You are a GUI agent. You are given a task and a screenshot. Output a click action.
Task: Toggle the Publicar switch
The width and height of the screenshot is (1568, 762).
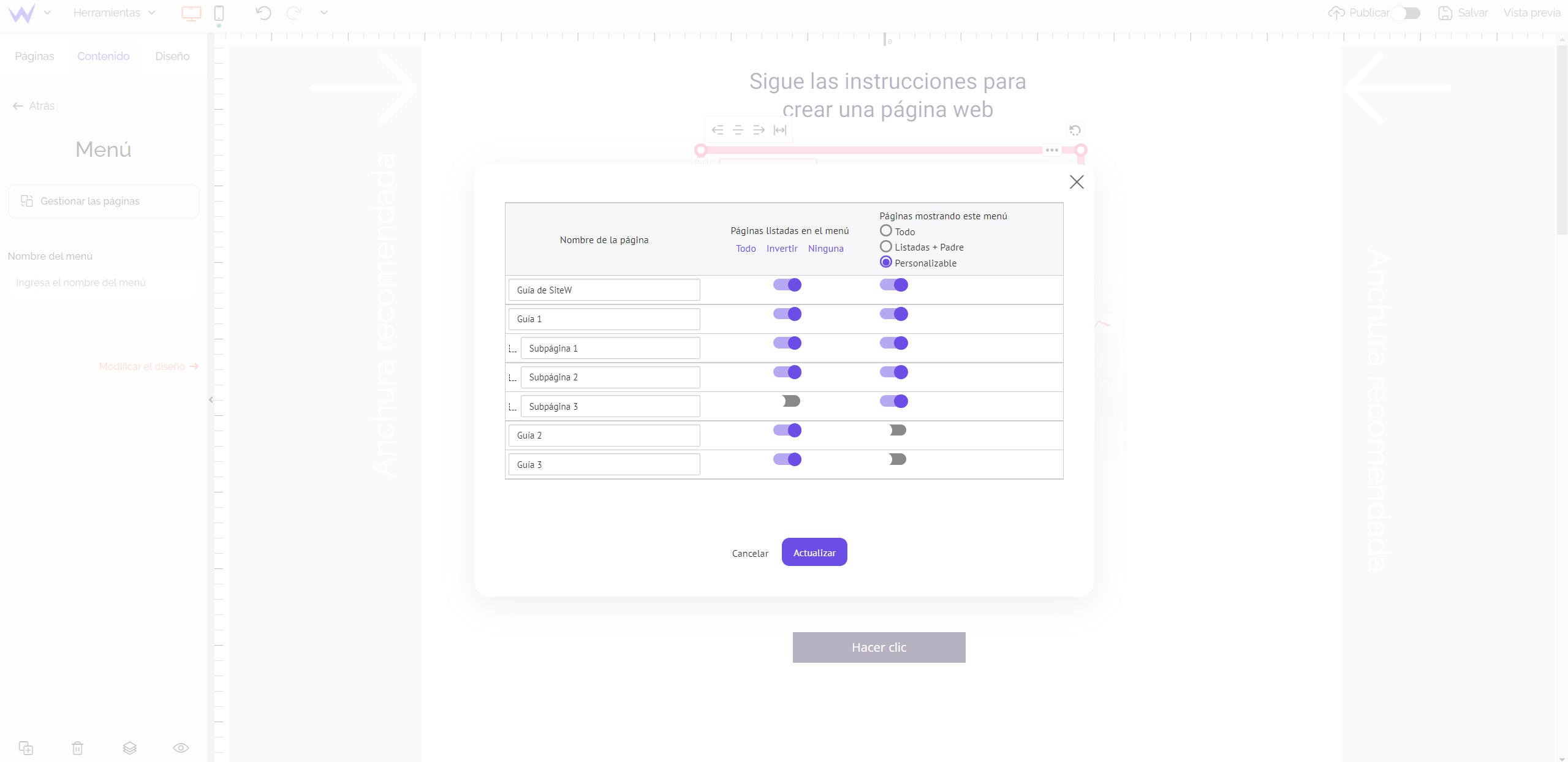tap(1406, 13)
